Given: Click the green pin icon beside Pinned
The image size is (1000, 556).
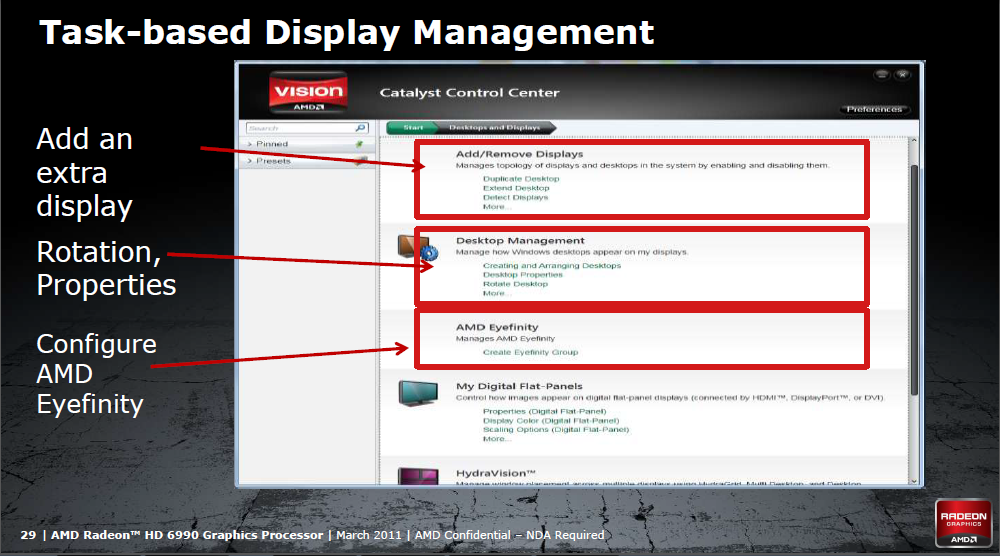Looking at the screenshot, I should tap(359, 144).
